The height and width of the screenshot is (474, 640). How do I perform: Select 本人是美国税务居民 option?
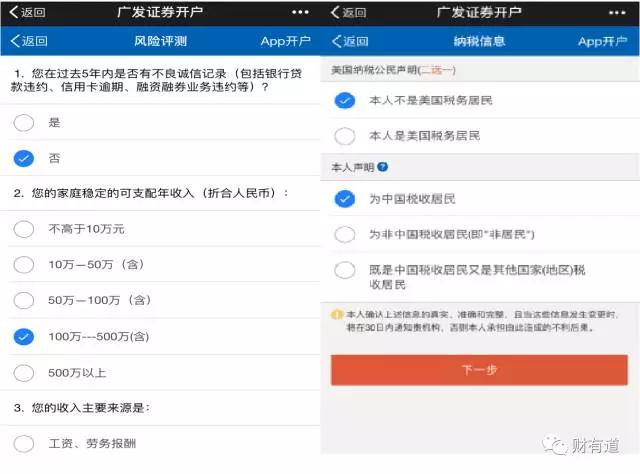tap(345, 135)
